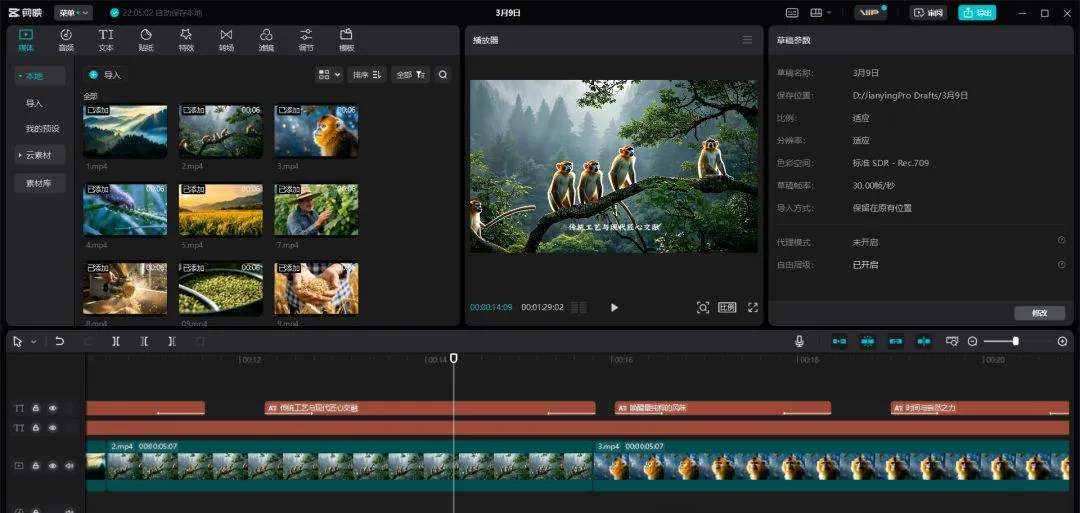Lock the main video track
This screenshot has height=513, width=1080.
[x=35, y=465]
